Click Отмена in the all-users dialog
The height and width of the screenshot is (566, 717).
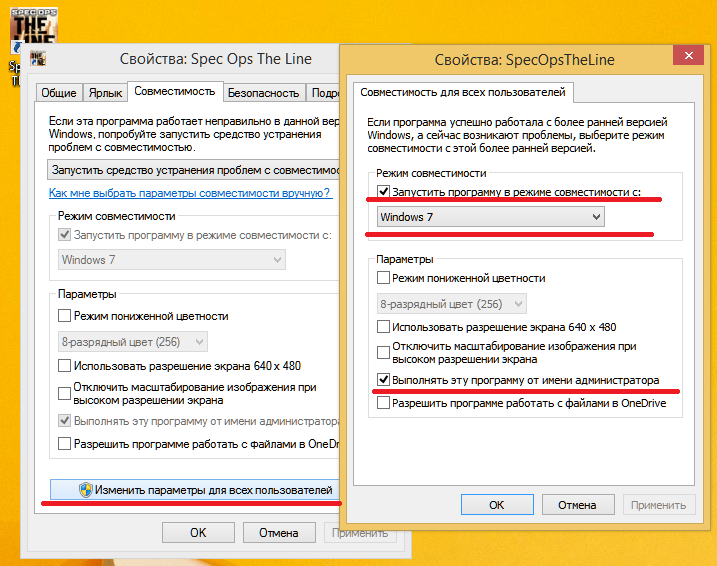pos(577,505)
